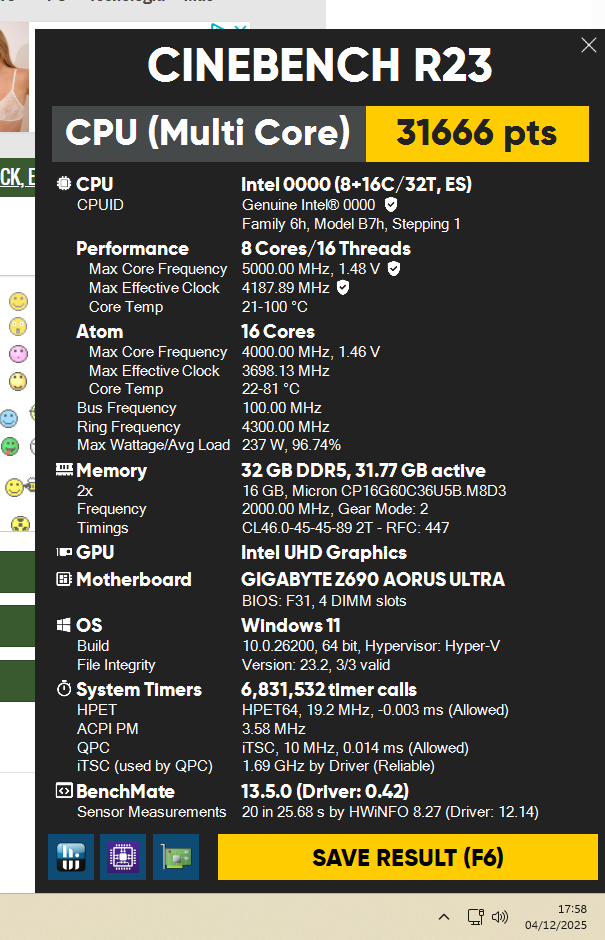Screen dimensions: 605x940
Task: Select the 21-100 °C core temp value
Action: click(x=275, y=307)
